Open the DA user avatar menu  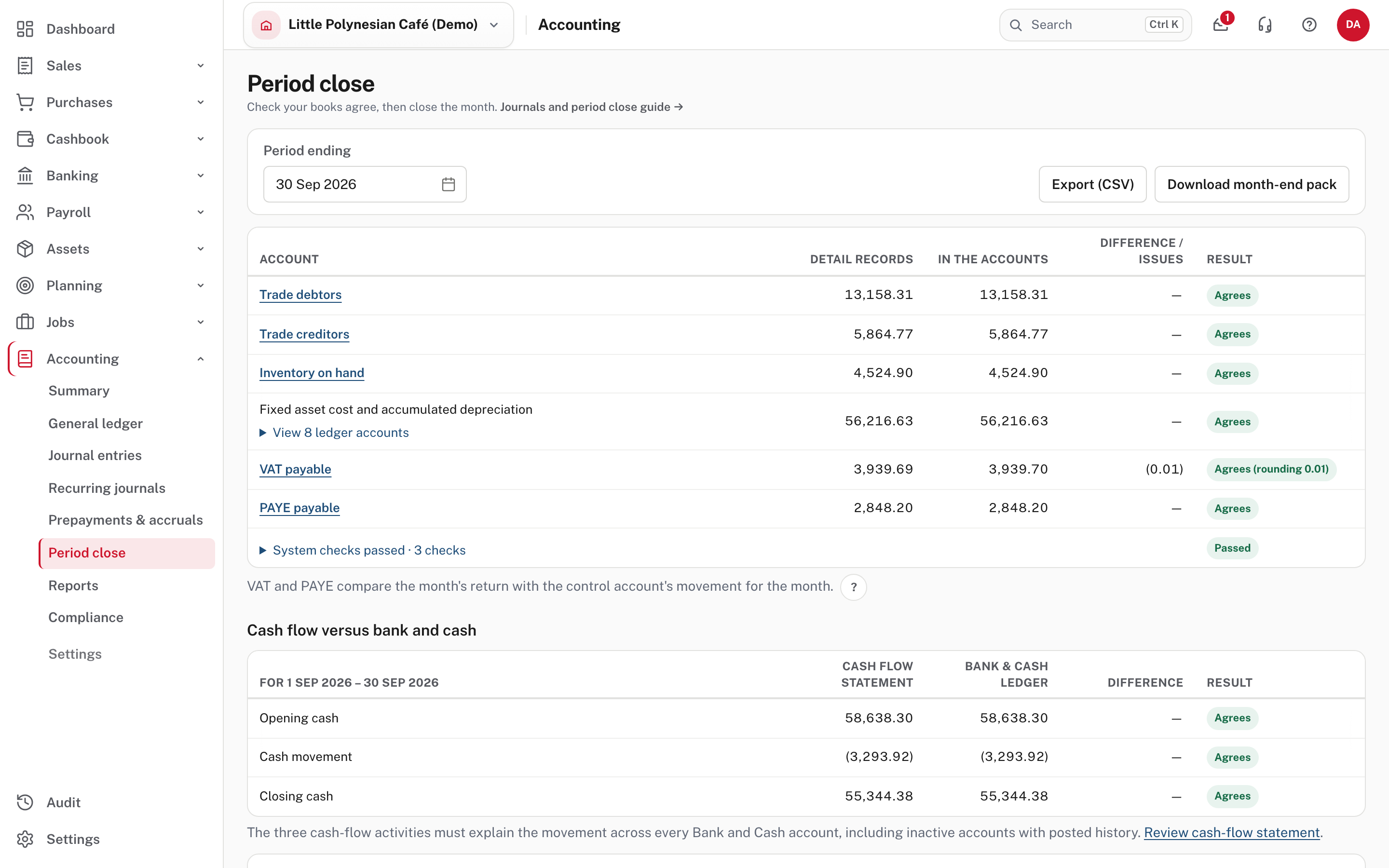coord(1353,25)
